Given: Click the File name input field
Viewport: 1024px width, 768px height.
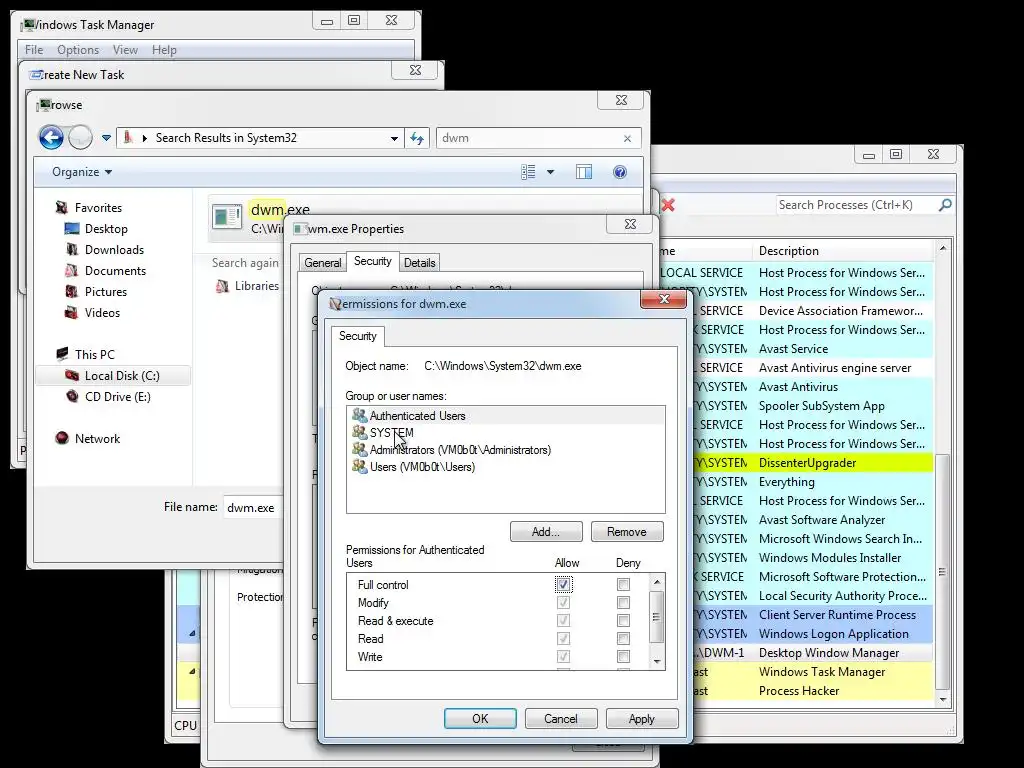Looking at the screenshot, I should 253,507.
